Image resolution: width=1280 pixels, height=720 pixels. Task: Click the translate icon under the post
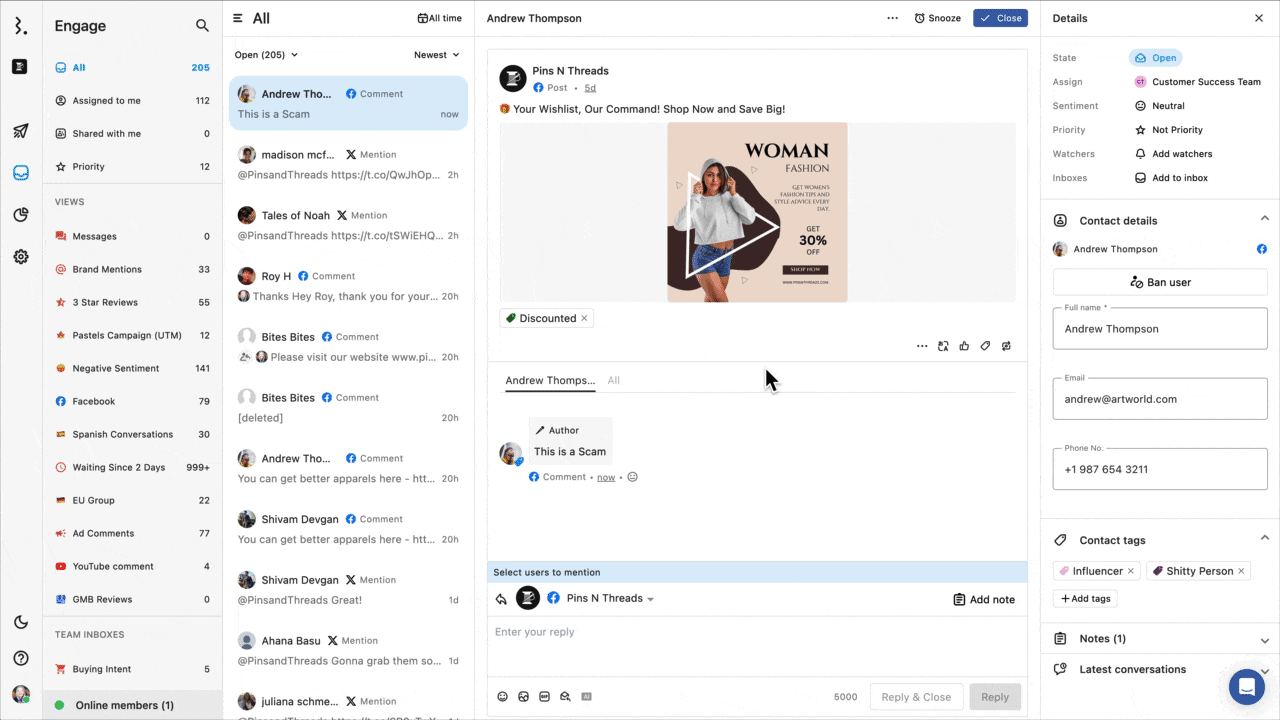(943, 346)
